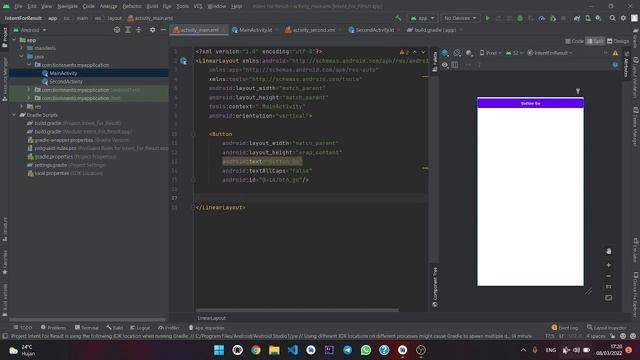640x360 pixels.
Task: Click Expand All icon in Project panel
Action: [128, 30]
